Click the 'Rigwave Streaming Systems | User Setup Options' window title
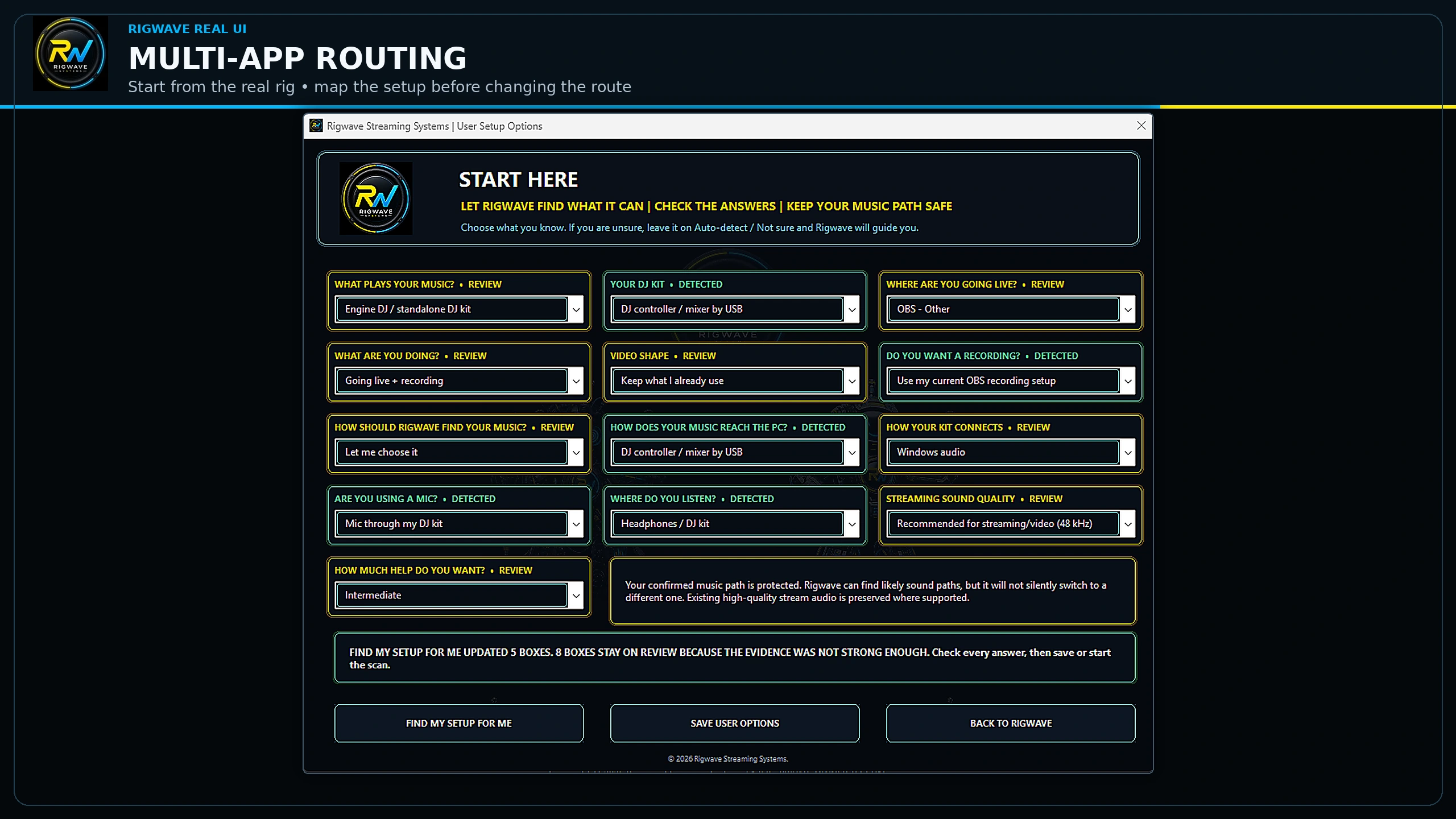 click(435, 126)
